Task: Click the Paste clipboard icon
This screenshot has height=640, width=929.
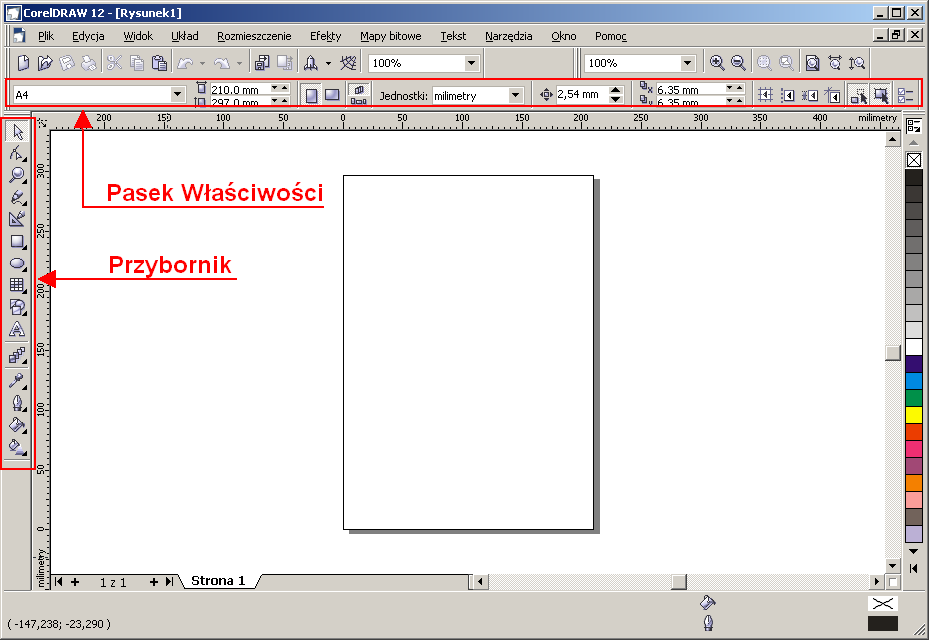Action: pos(159,63)
